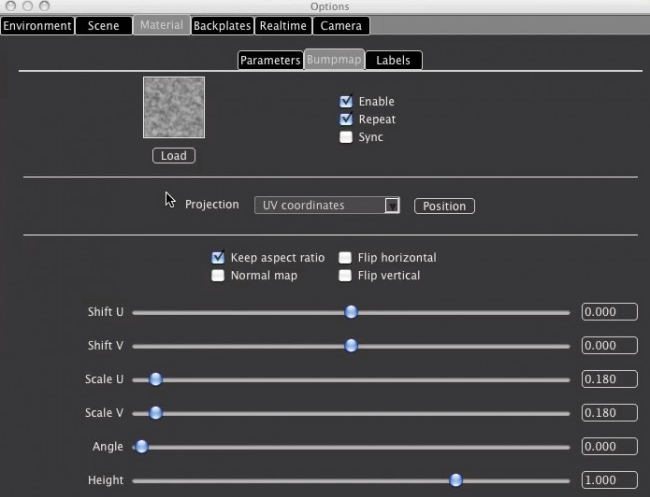The width and height of the screenshot is (650, 497).
Task: Open the Camera tab
Action: point(341,25)
